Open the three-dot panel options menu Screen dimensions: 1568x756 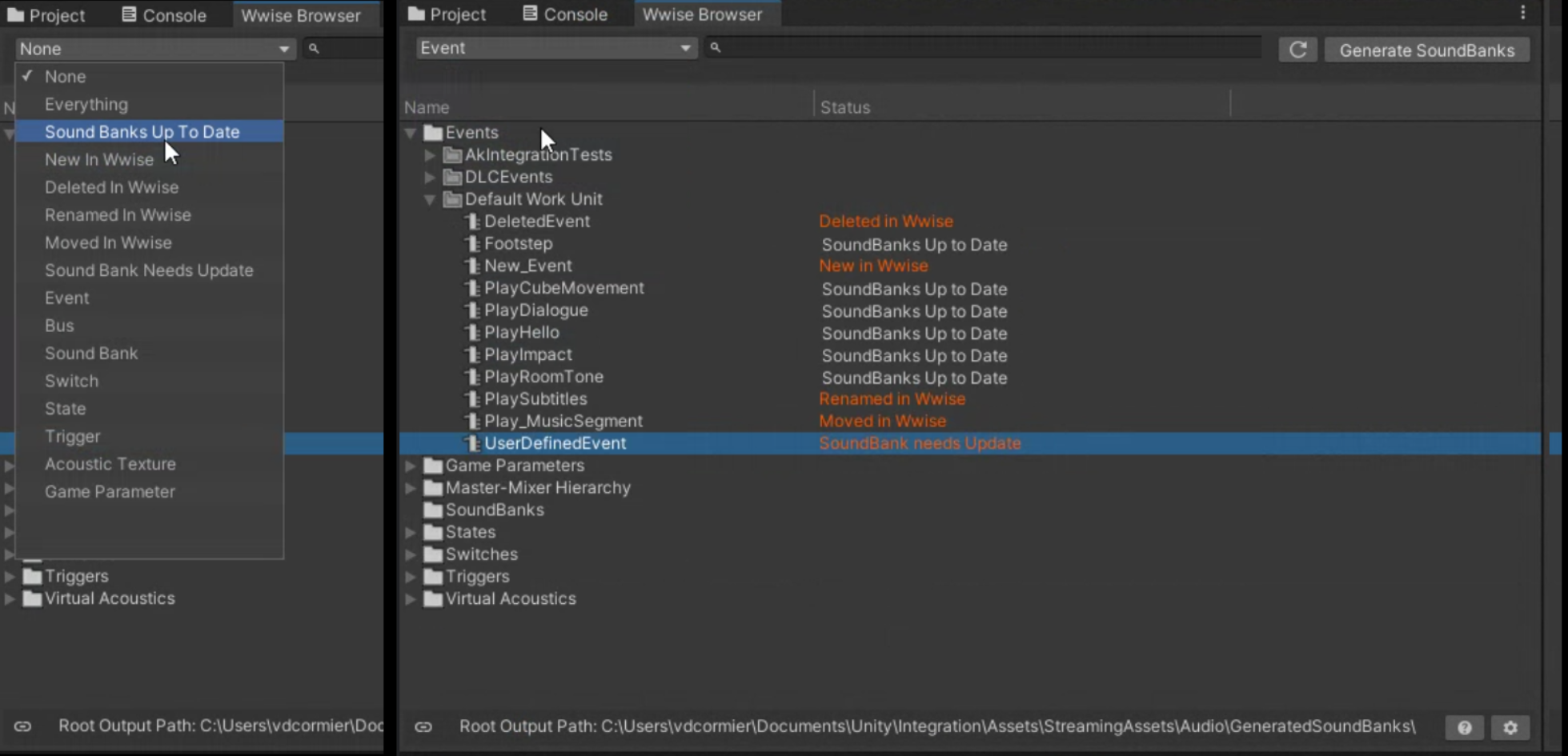(1522, 13)
